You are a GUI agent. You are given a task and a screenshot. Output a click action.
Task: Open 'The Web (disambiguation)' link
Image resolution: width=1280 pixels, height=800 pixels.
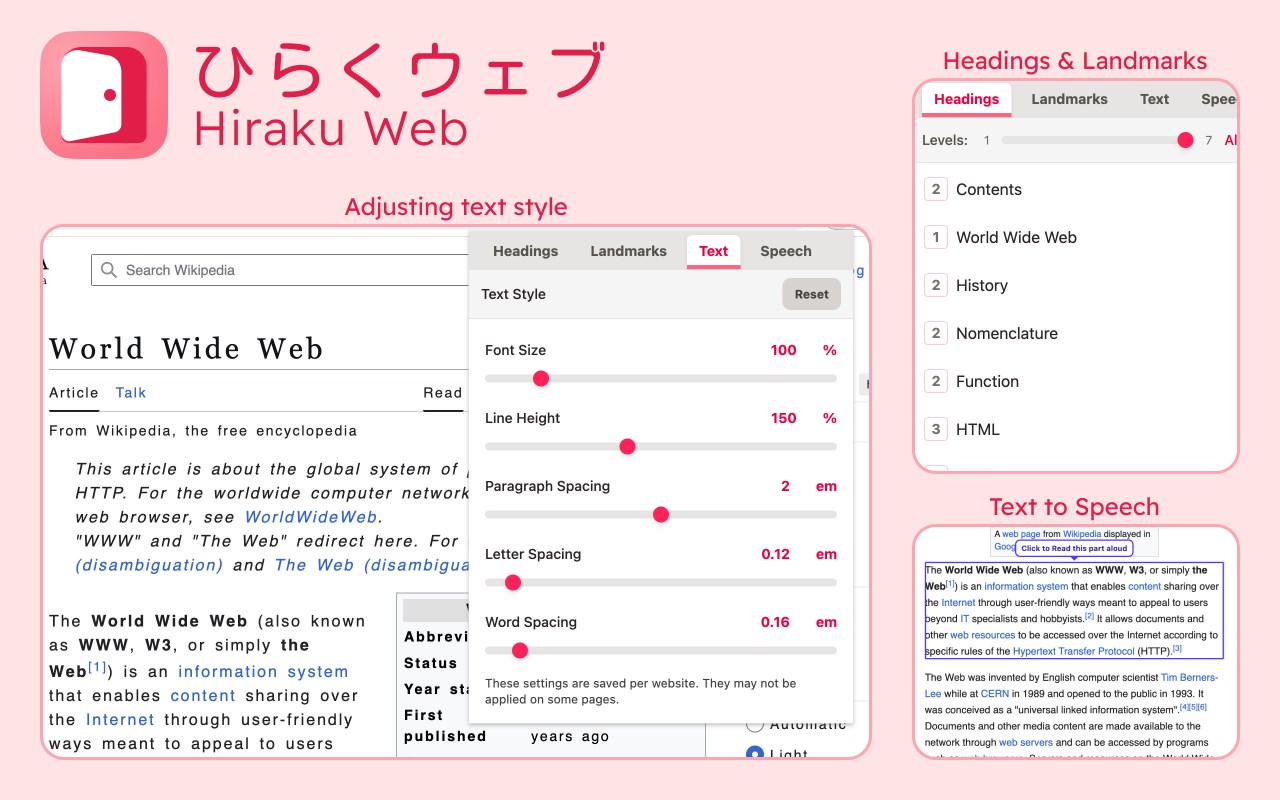(x=371, y=565)
